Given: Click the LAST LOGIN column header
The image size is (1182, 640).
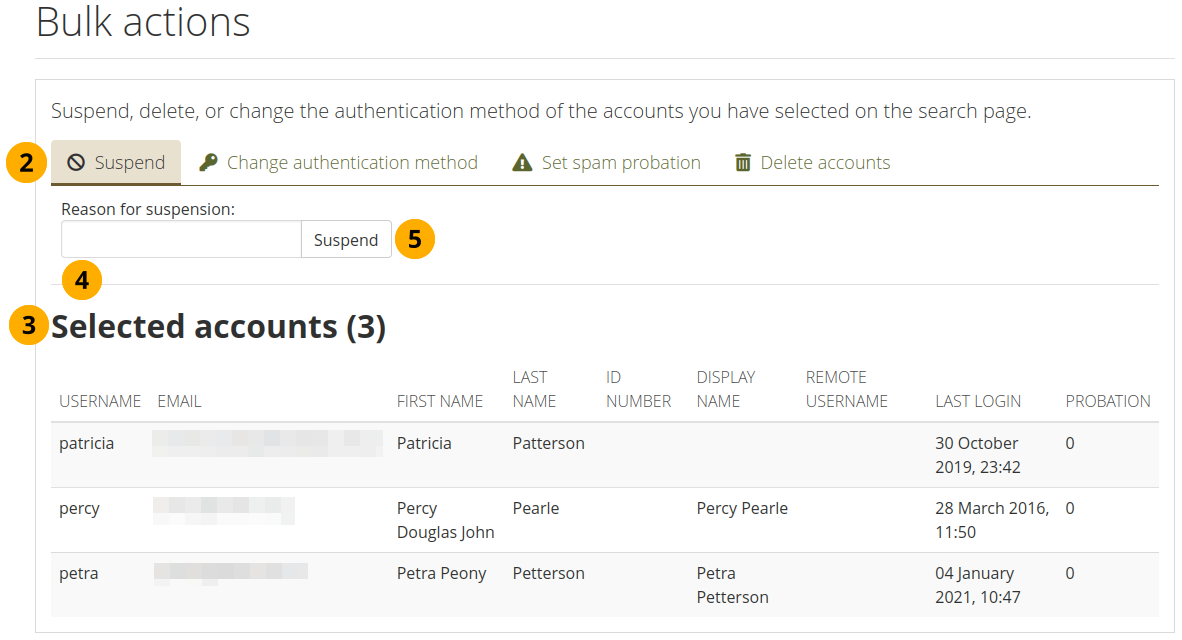Looking at the screenshot, I should (x=978, y=401).
